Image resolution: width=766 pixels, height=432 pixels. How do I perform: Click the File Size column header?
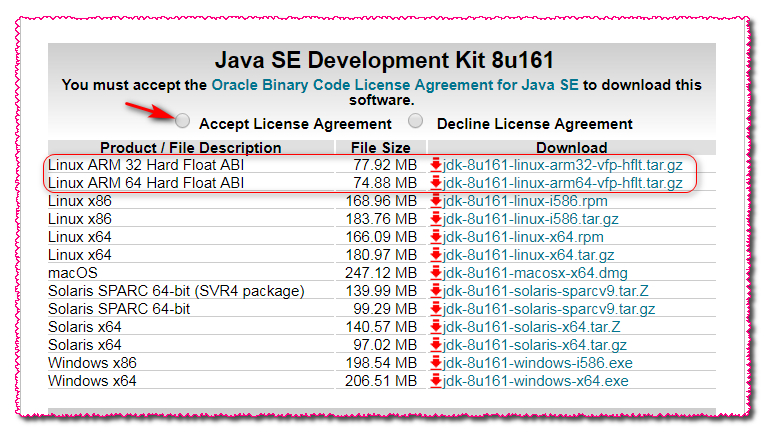[x=381, y=148]
